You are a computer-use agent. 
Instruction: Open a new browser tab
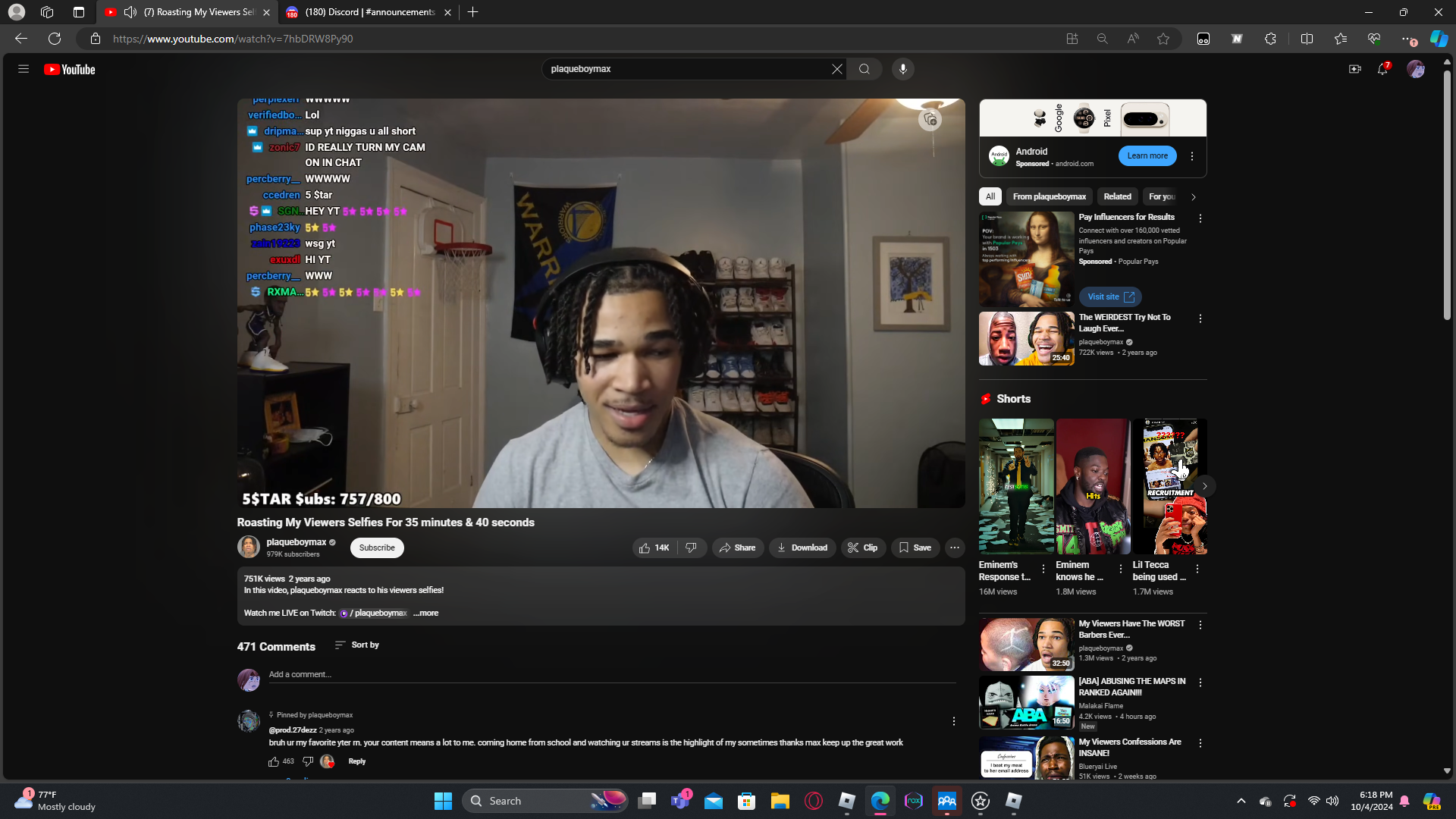click(473, 12)
